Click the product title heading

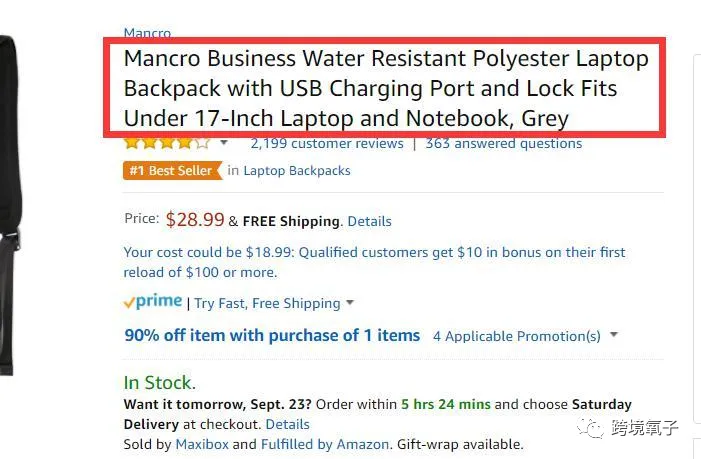[386, 88]
